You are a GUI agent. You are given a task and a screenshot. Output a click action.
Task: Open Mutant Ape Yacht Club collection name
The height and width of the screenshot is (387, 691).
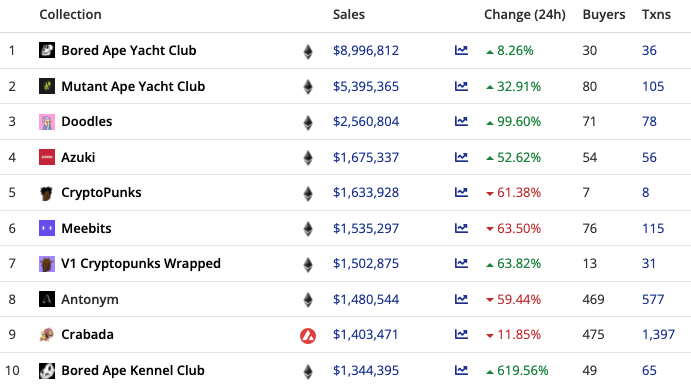[x=133, y=86]
